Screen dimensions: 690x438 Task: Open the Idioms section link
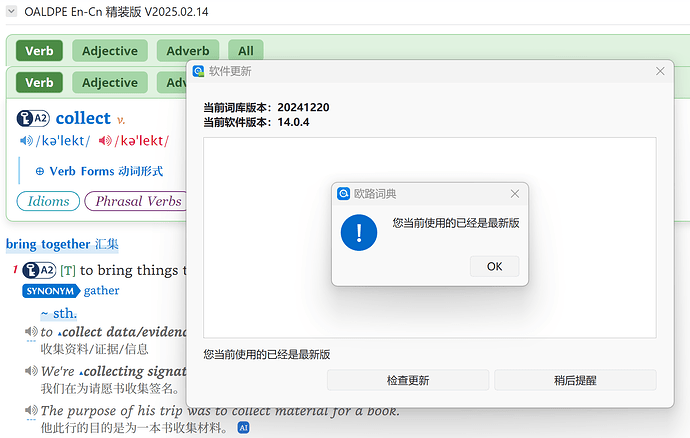point(48,201)
